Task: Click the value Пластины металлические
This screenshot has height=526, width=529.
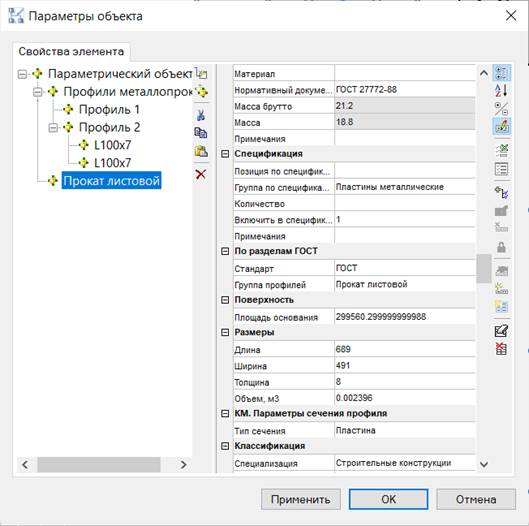Action: 390,187
